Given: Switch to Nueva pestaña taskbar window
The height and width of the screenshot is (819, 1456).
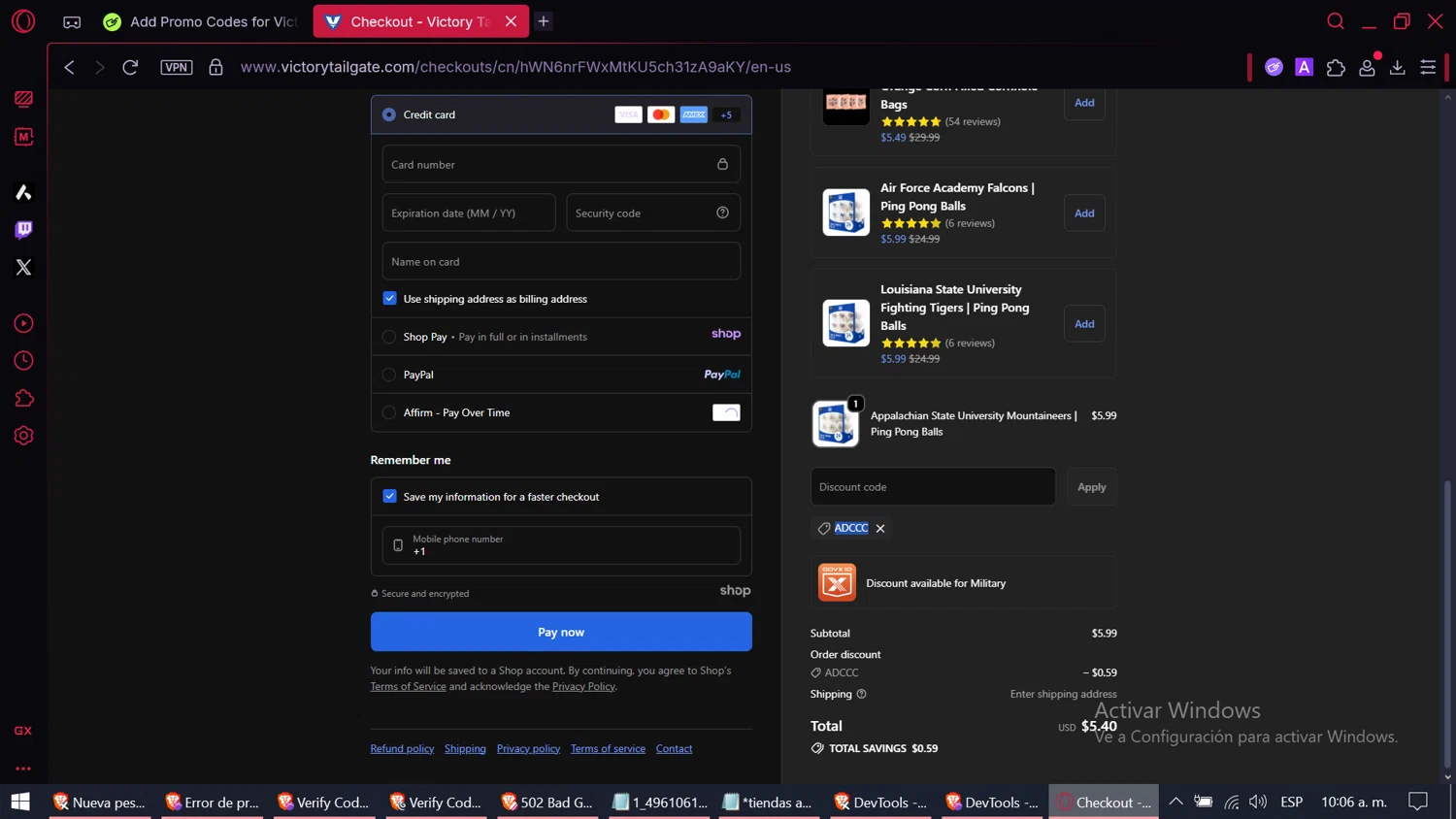Looking at the screenshot, I should click(x=100, y=802).
